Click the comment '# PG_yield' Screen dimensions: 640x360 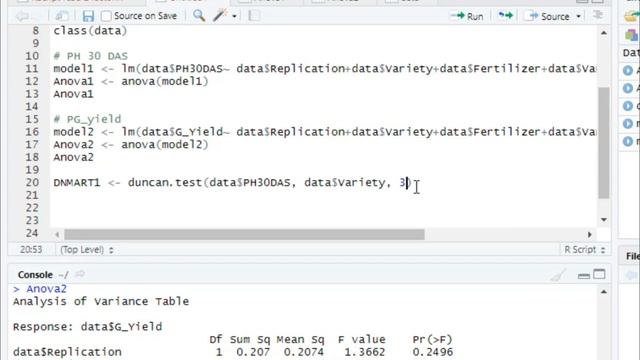coord(87,119)
